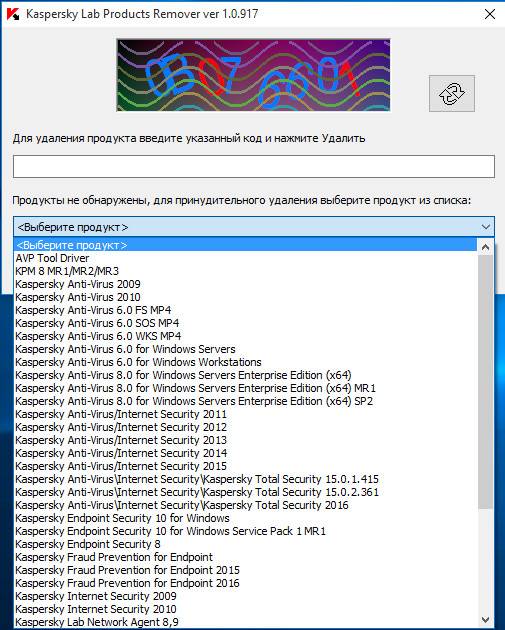Collapse the product selection combo box

254,227
